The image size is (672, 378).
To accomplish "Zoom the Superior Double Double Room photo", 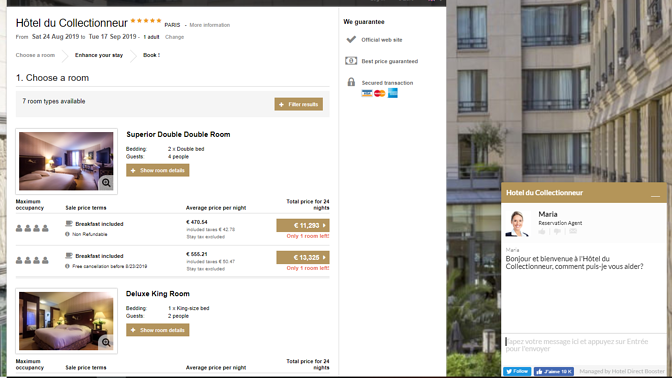I will tap(106, 183).
